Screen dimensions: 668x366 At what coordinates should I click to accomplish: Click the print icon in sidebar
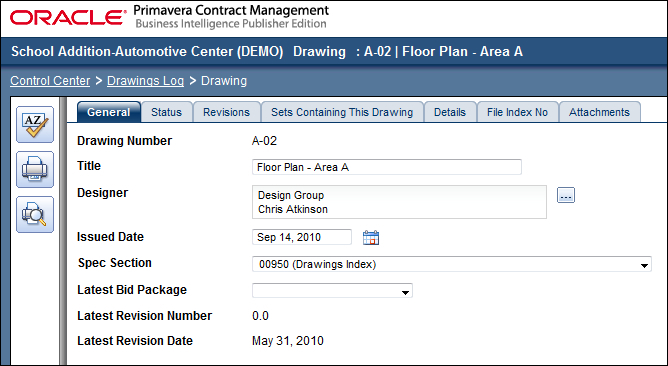[x=35, y=170]
